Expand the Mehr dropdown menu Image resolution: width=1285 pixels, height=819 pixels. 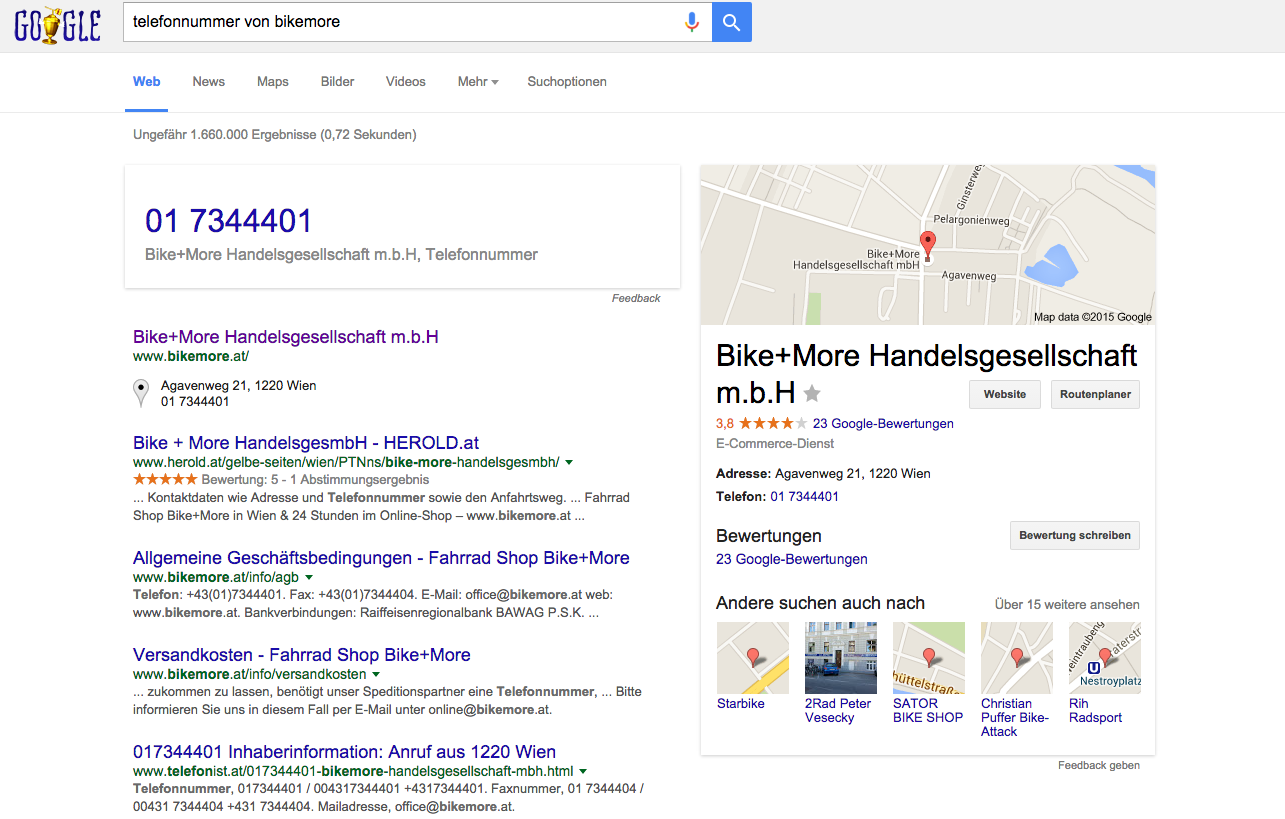click(478, 82)
